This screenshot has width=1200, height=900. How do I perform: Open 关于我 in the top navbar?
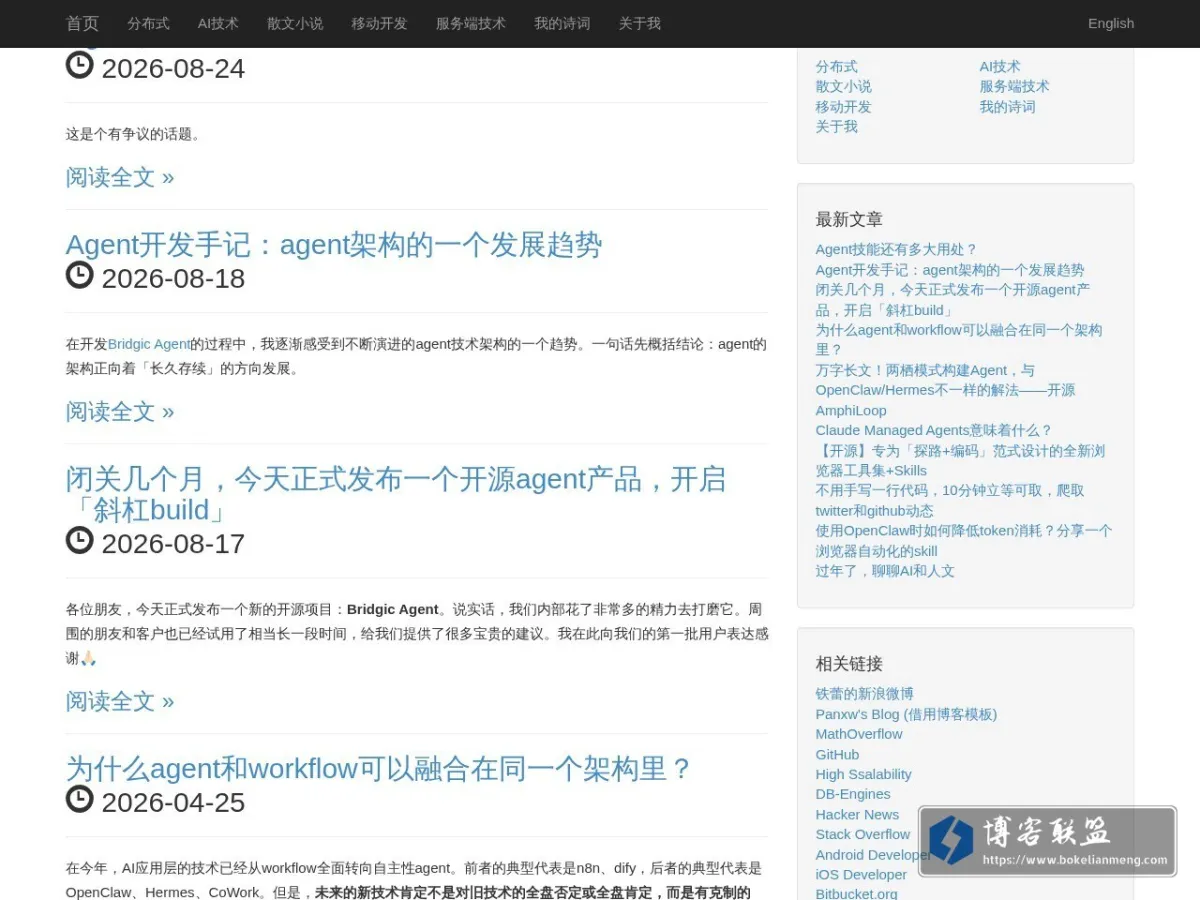[639, 23]
